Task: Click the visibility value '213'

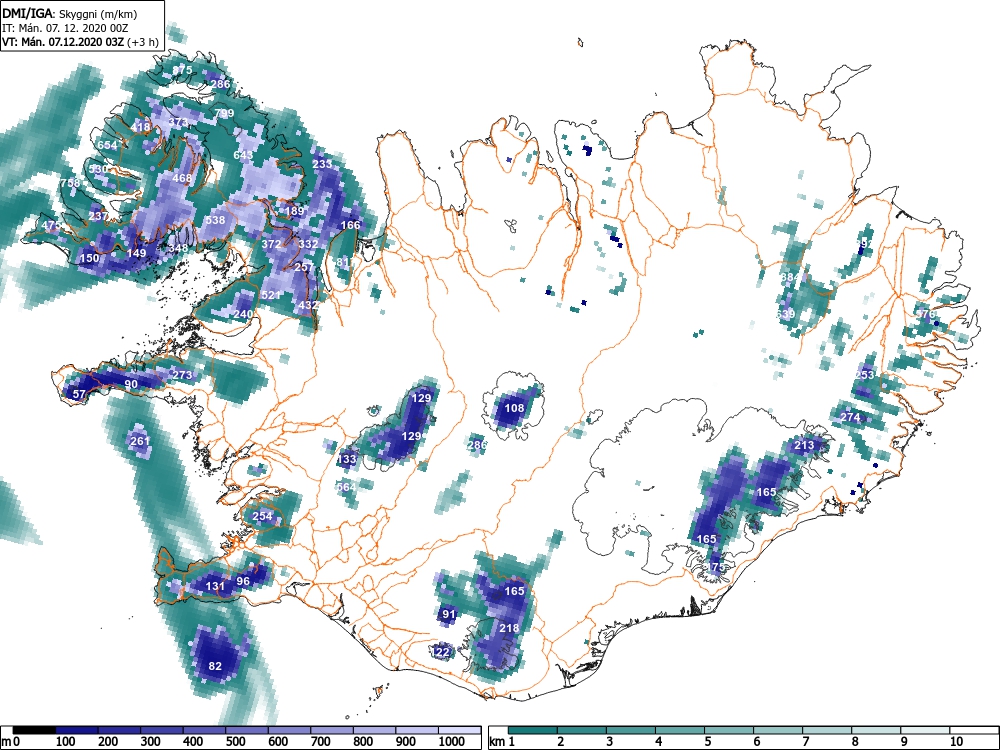Action: 804,445
